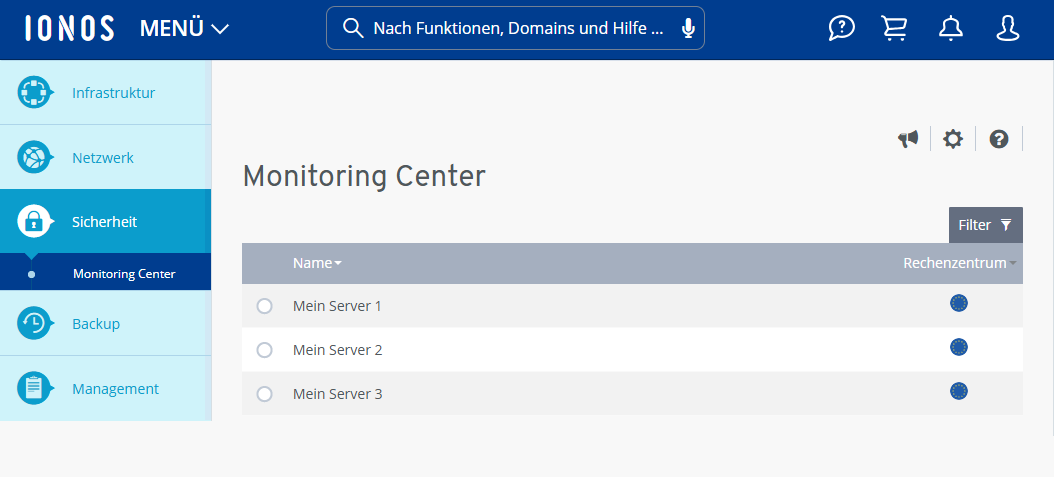Click the Management clipboard icon
Screen dimensions: 1054x477
click(x=34, y=388)
